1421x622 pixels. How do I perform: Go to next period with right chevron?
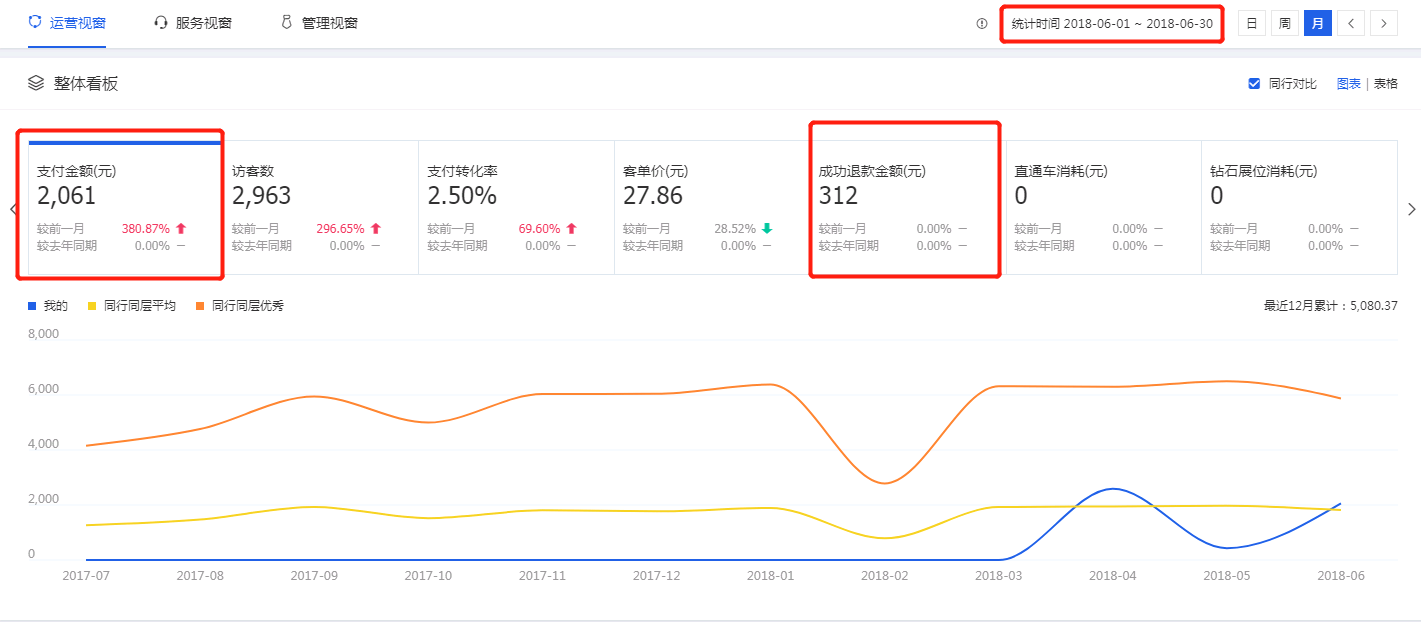(x=1384, y=23)
